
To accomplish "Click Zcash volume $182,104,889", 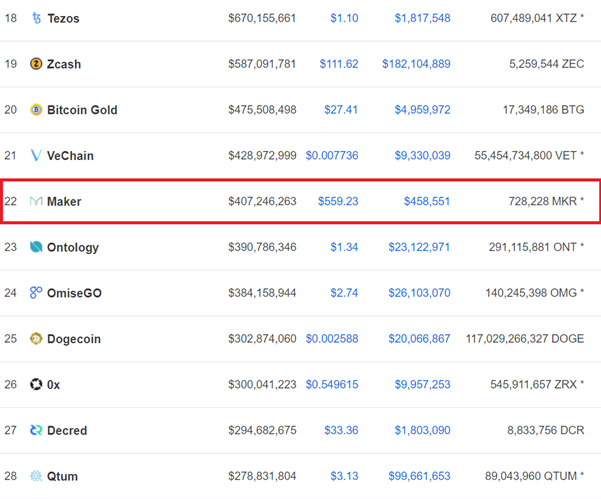I will (x=416, y=64).
